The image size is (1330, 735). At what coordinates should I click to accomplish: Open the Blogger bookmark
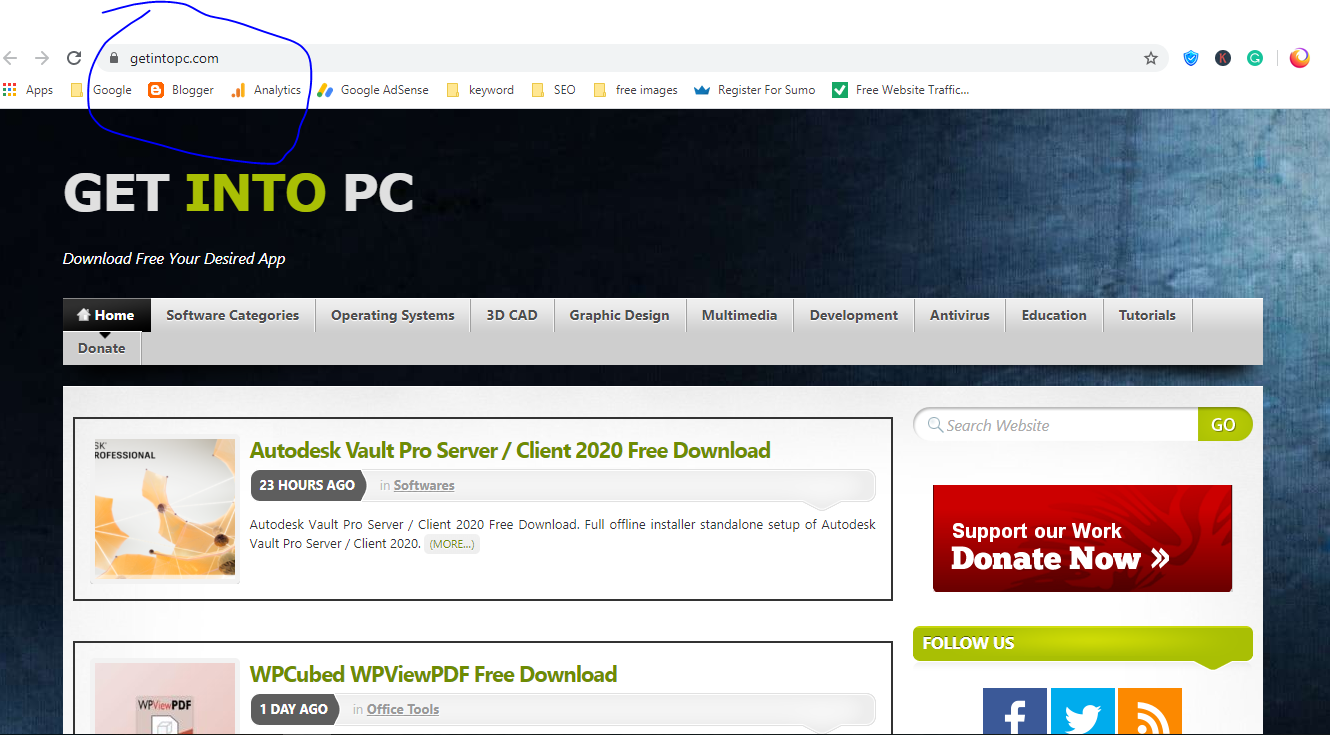(181, 90)
